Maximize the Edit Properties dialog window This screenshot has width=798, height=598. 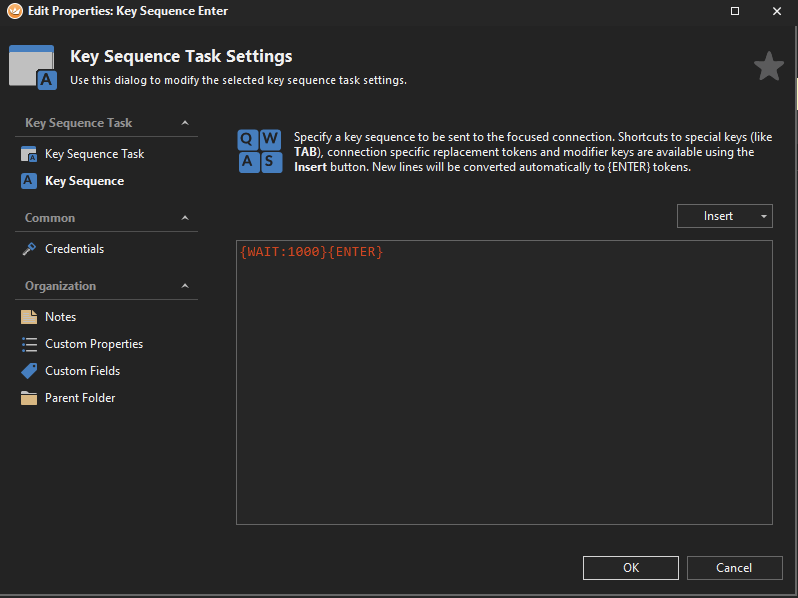coord(735,11)
